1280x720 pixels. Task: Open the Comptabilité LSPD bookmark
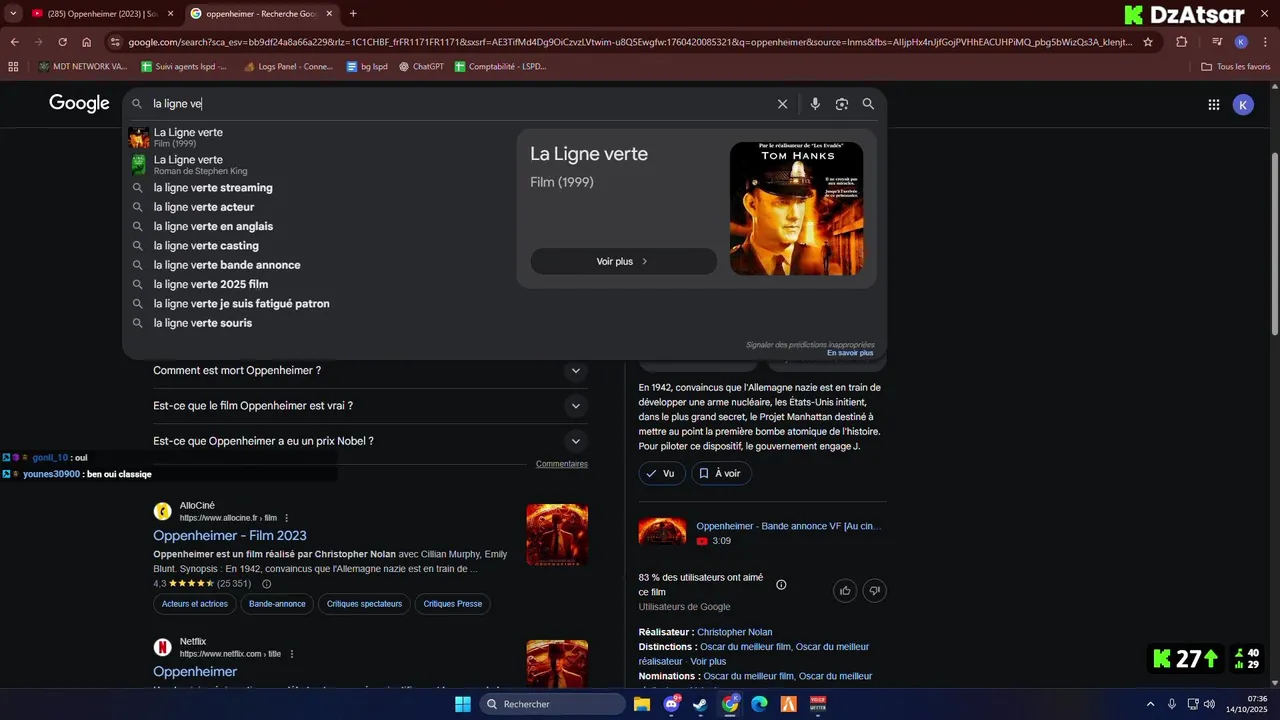pos(500,67)
